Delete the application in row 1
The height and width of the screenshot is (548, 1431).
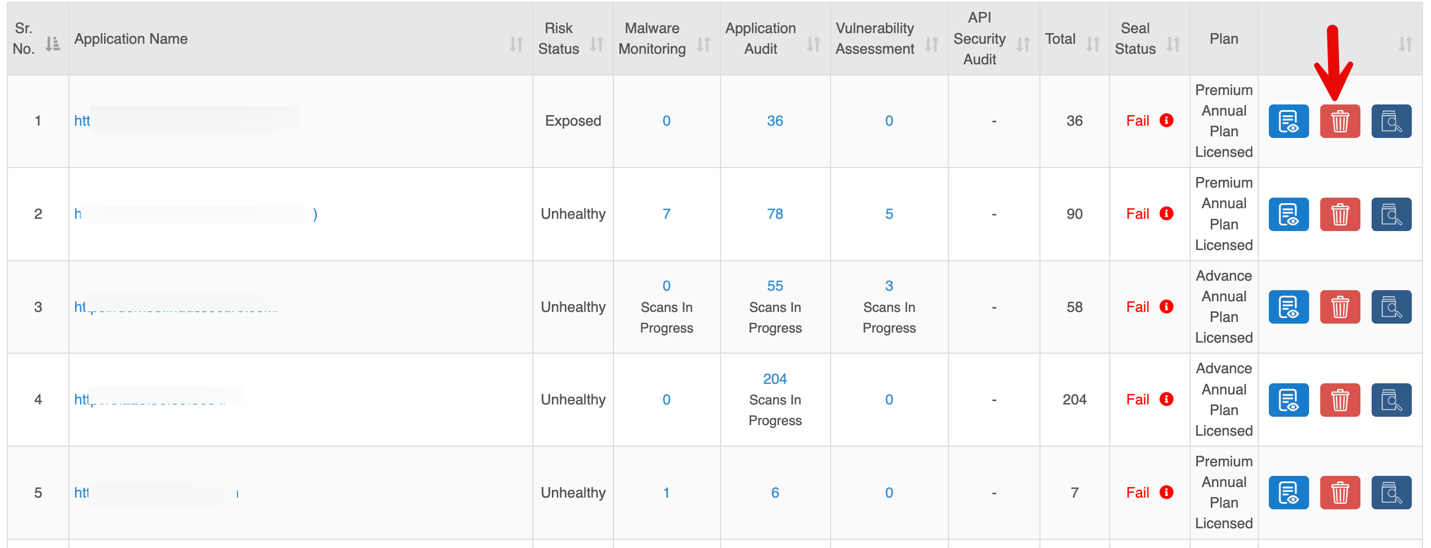tap(1339, 121)
